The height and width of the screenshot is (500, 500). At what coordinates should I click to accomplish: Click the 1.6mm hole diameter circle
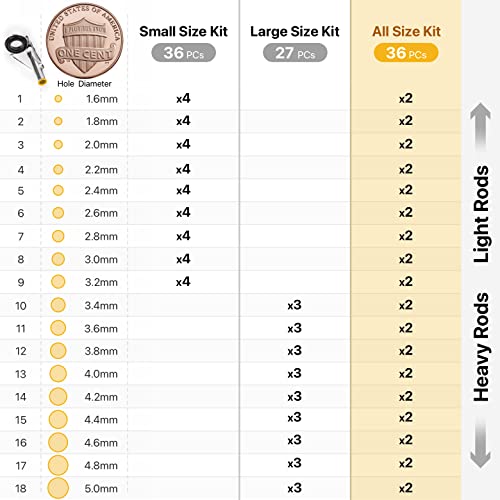point(58,99)
